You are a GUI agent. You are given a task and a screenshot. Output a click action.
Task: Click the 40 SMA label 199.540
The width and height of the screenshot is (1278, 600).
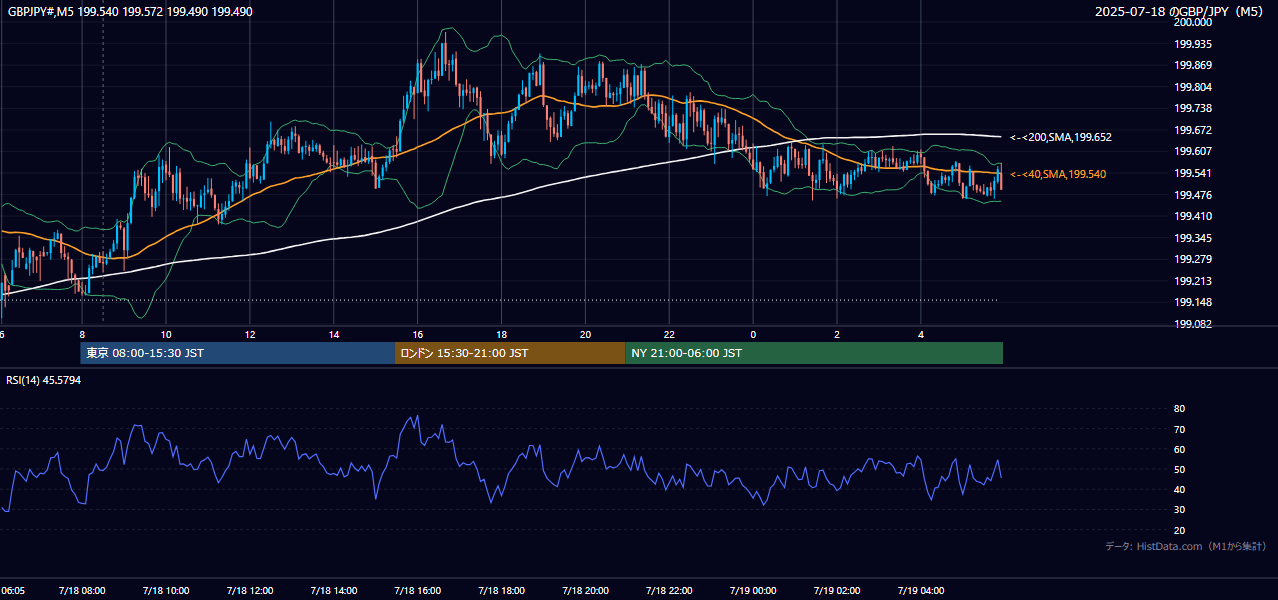pos(1058,174)
